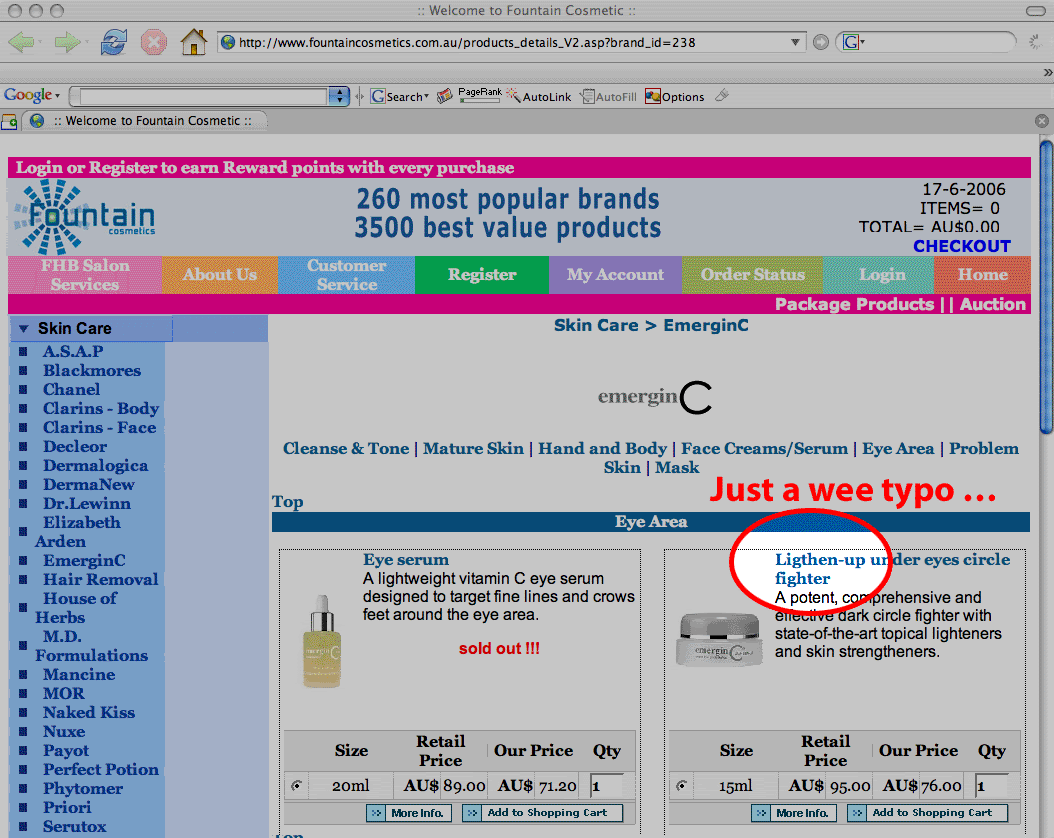The width and height of the screenshot is (1054, 838).
Task: Select the 20ml size radio button
Action: pyautogui.click(x=296, y=785)
